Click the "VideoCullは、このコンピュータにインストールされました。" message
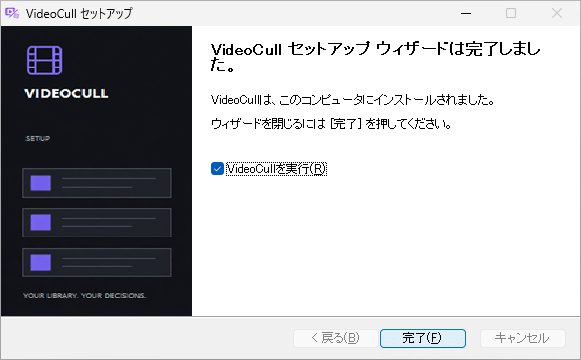This screenshot has height=360, width=581. click(353, 100)
